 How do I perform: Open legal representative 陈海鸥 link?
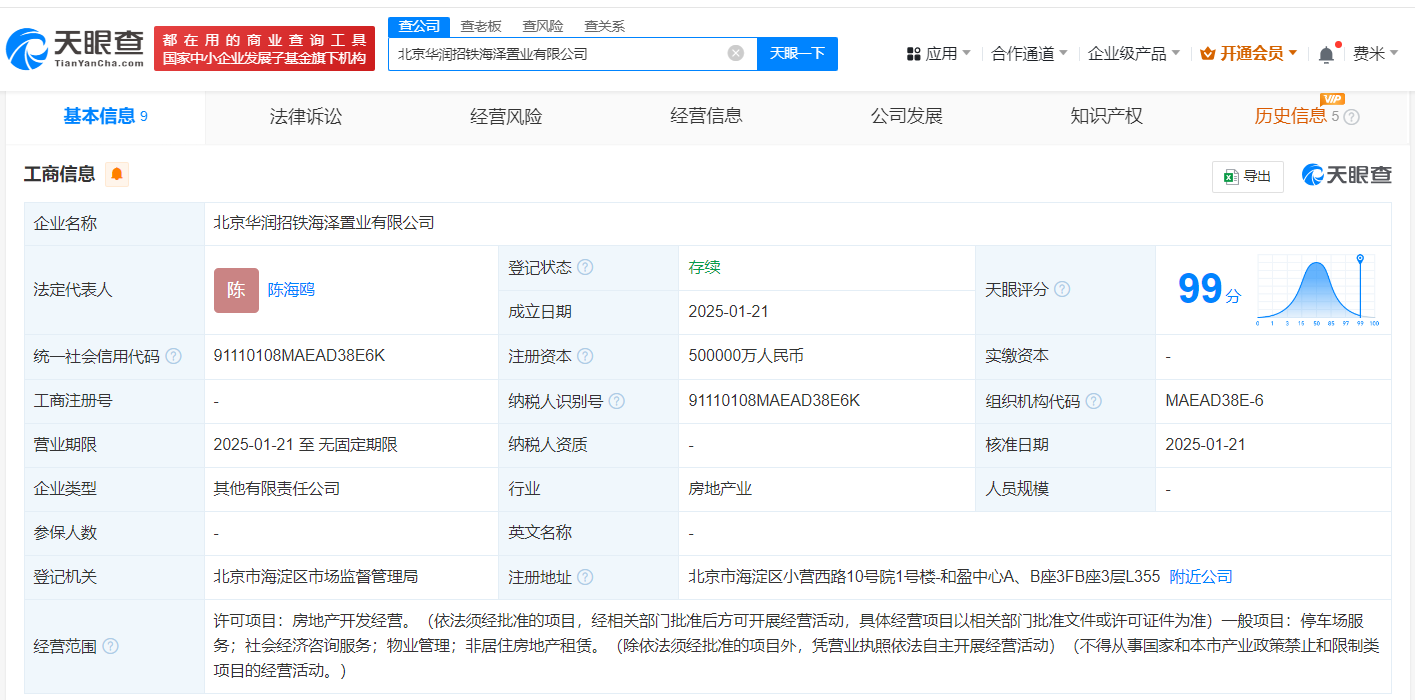[291, 290]
